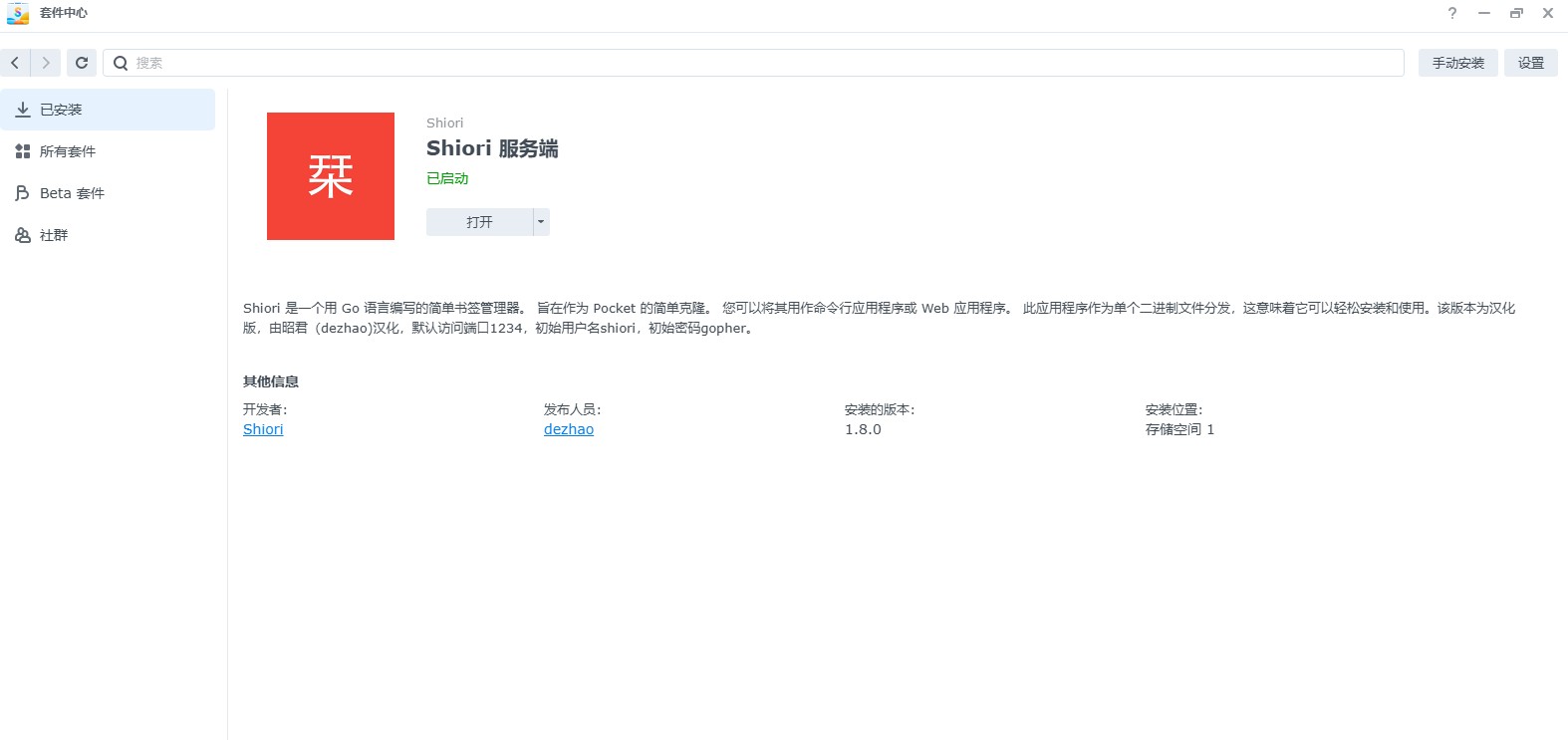1568x740 pixels.
Task: Click the Shiori description paragraph
Action: tap(880, 318)
